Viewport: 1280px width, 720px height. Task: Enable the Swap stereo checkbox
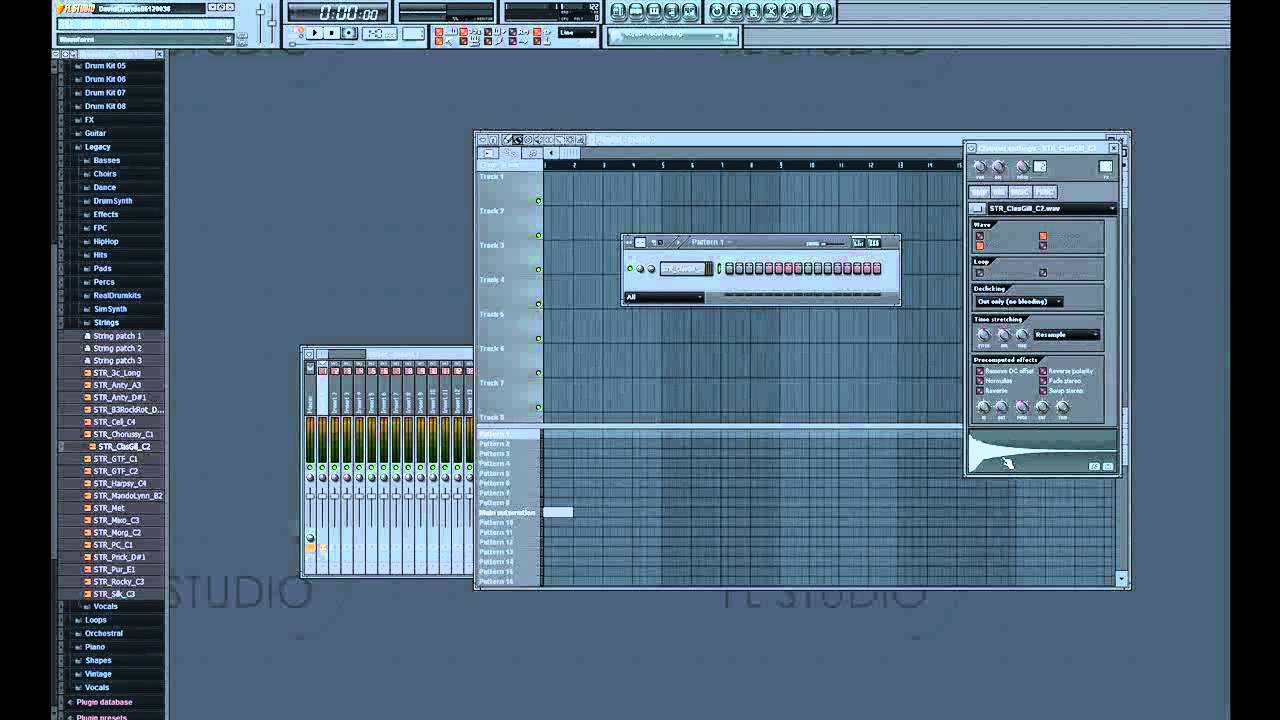pyautogui.click(x=1043, y=390)
